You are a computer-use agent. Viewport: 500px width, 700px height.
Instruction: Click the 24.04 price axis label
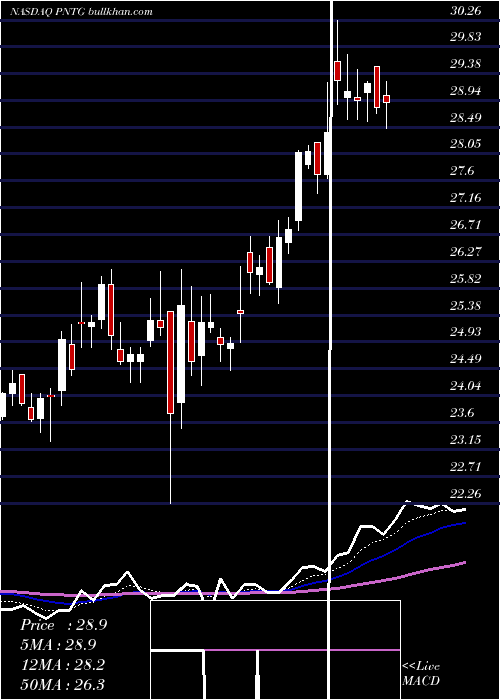tap(466, 386)
